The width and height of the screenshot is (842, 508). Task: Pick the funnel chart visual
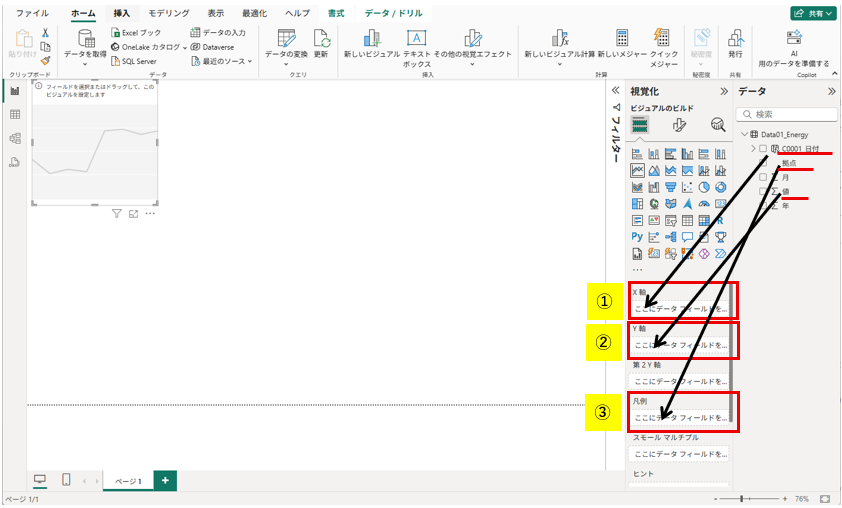671,187
